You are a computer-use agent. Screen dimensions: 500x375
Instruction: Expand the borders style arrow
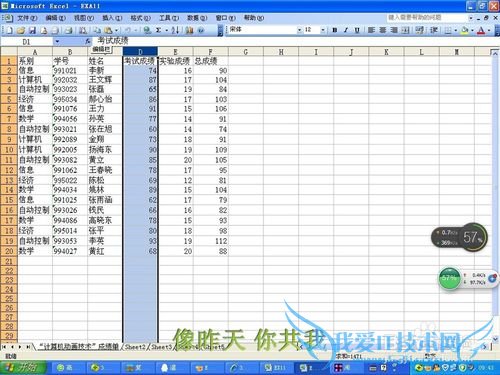tap(456, 30)
